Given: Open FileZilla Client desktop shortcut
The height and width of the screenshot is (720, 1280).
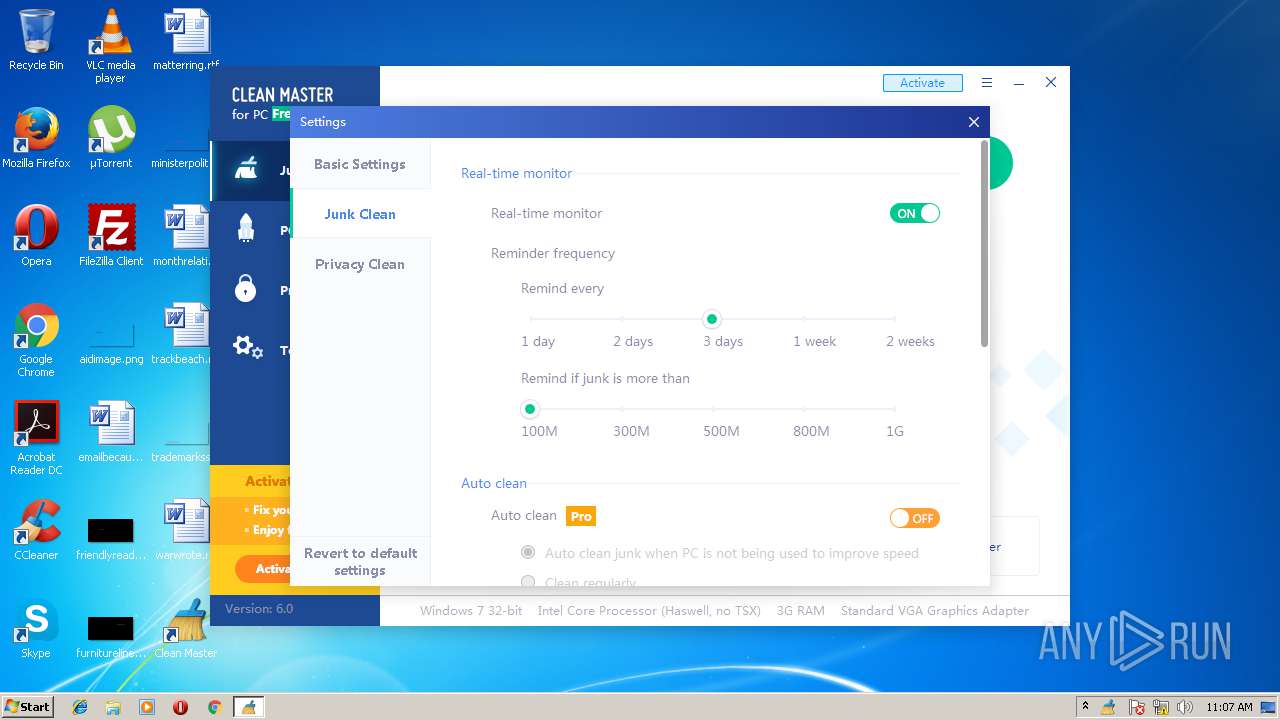Looking at the screenshot, I should pos(110,236).
